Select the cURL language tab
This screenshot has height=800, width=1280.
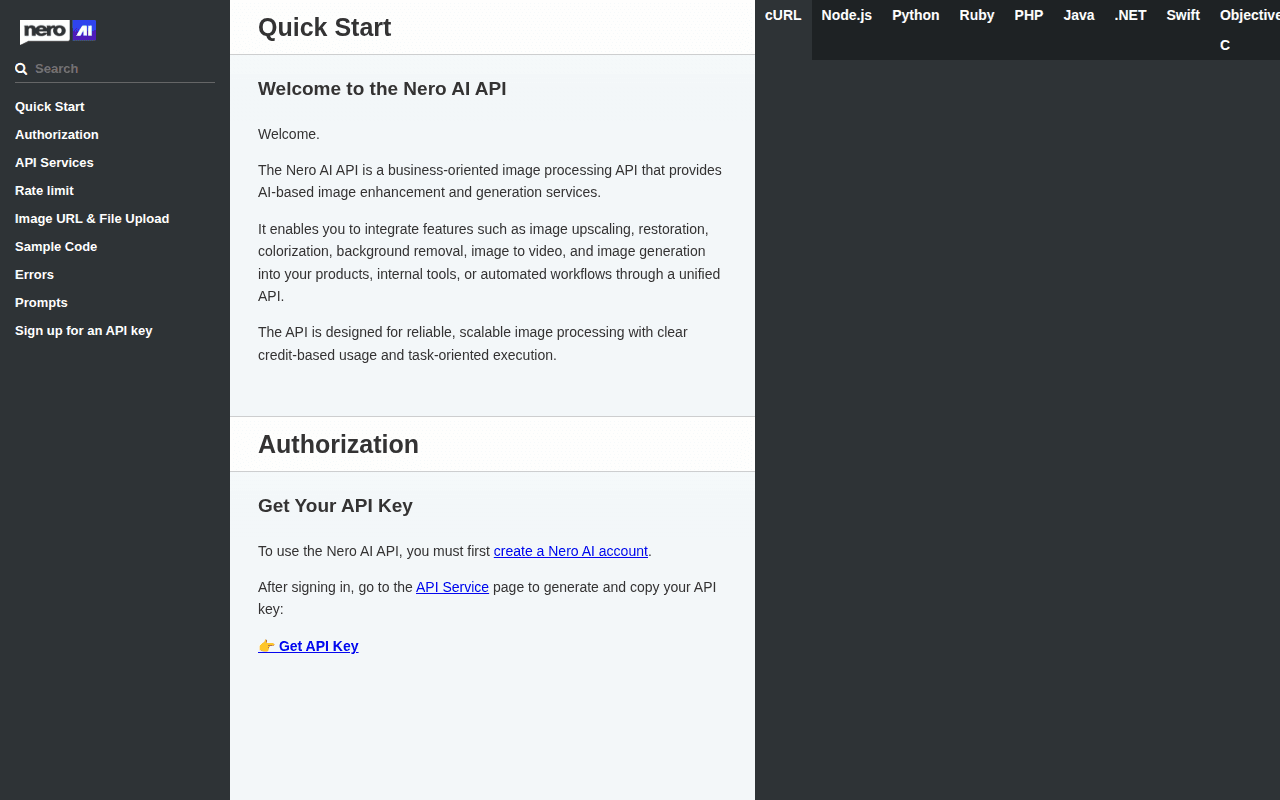click(x=783, y=15)
